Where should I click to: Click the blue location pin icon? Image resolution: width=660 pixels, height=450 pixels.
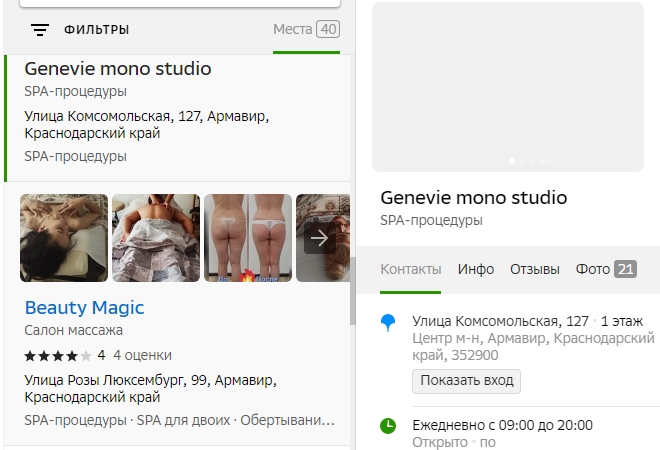tap(388, 322)
